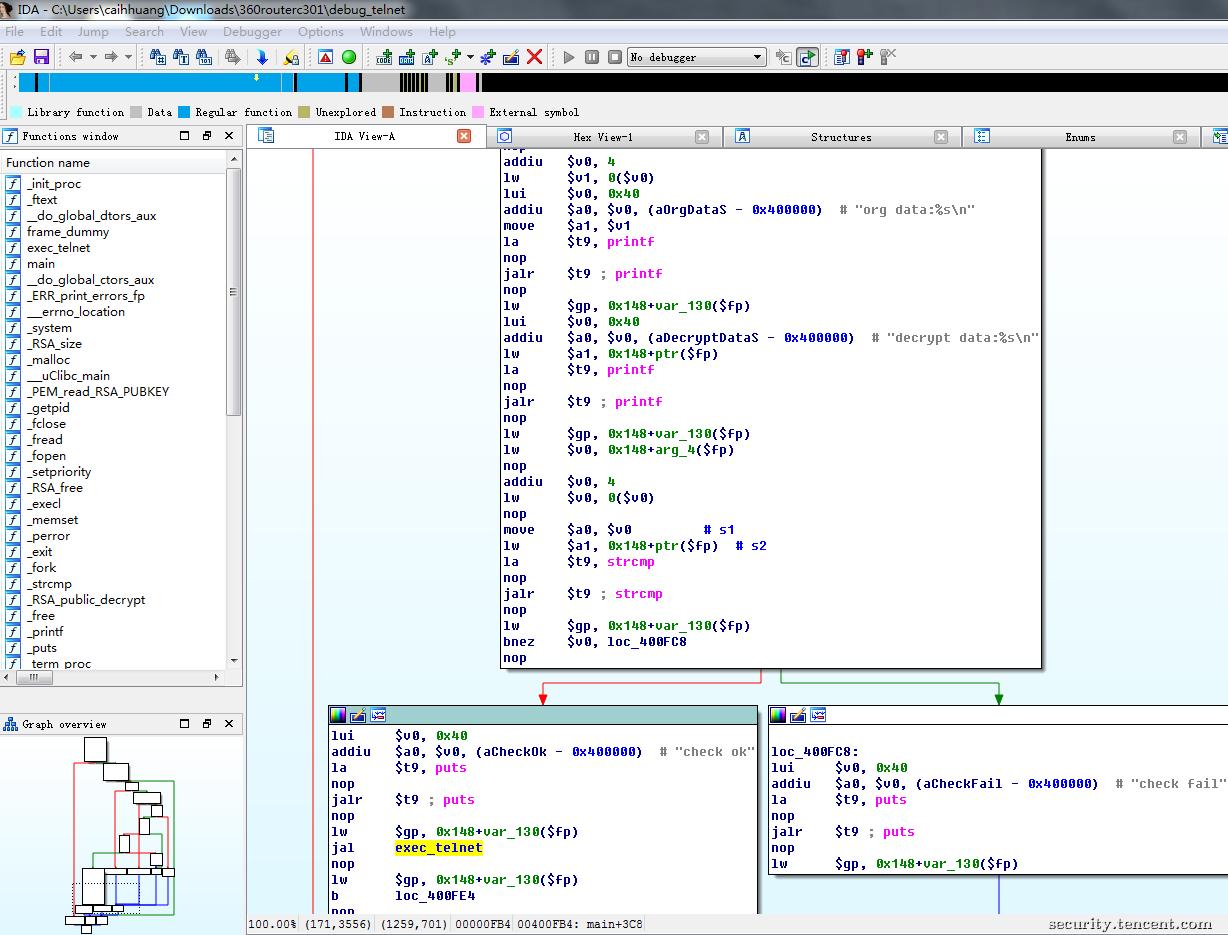The width and height of the screenshot is (1228, 935).
Task: Click the blue down arrow jump icon
Action: coord(262,57)
